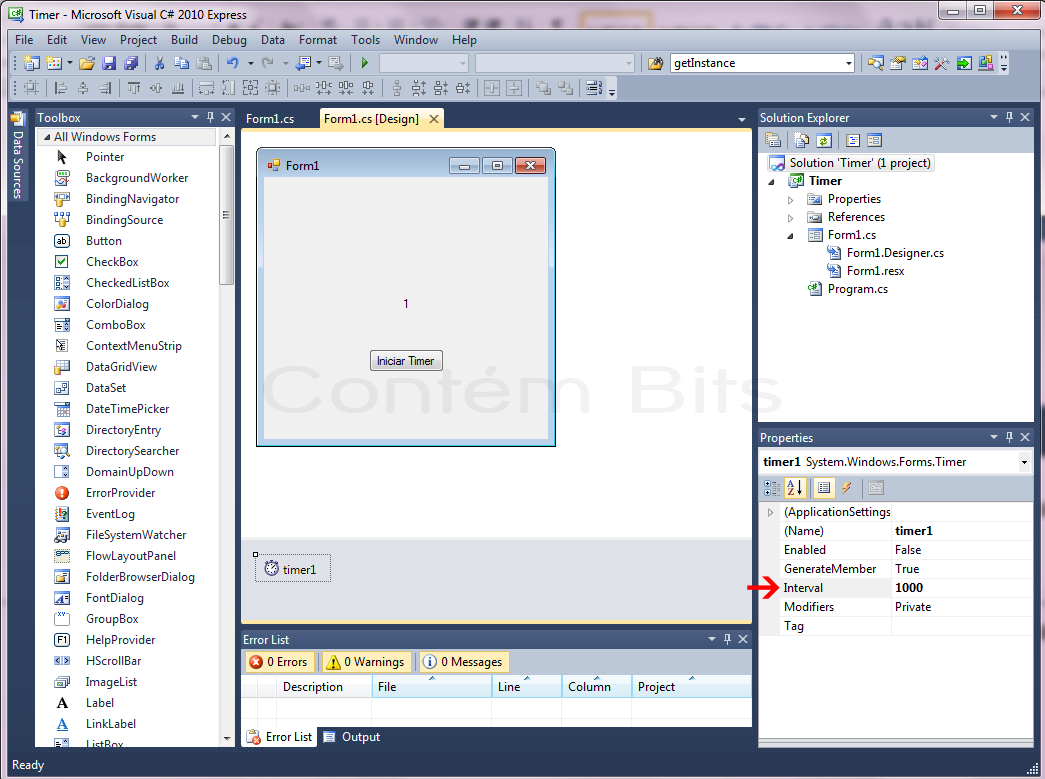
Task: Show events with the lightning bolt icon
Action: click(846, 488)
